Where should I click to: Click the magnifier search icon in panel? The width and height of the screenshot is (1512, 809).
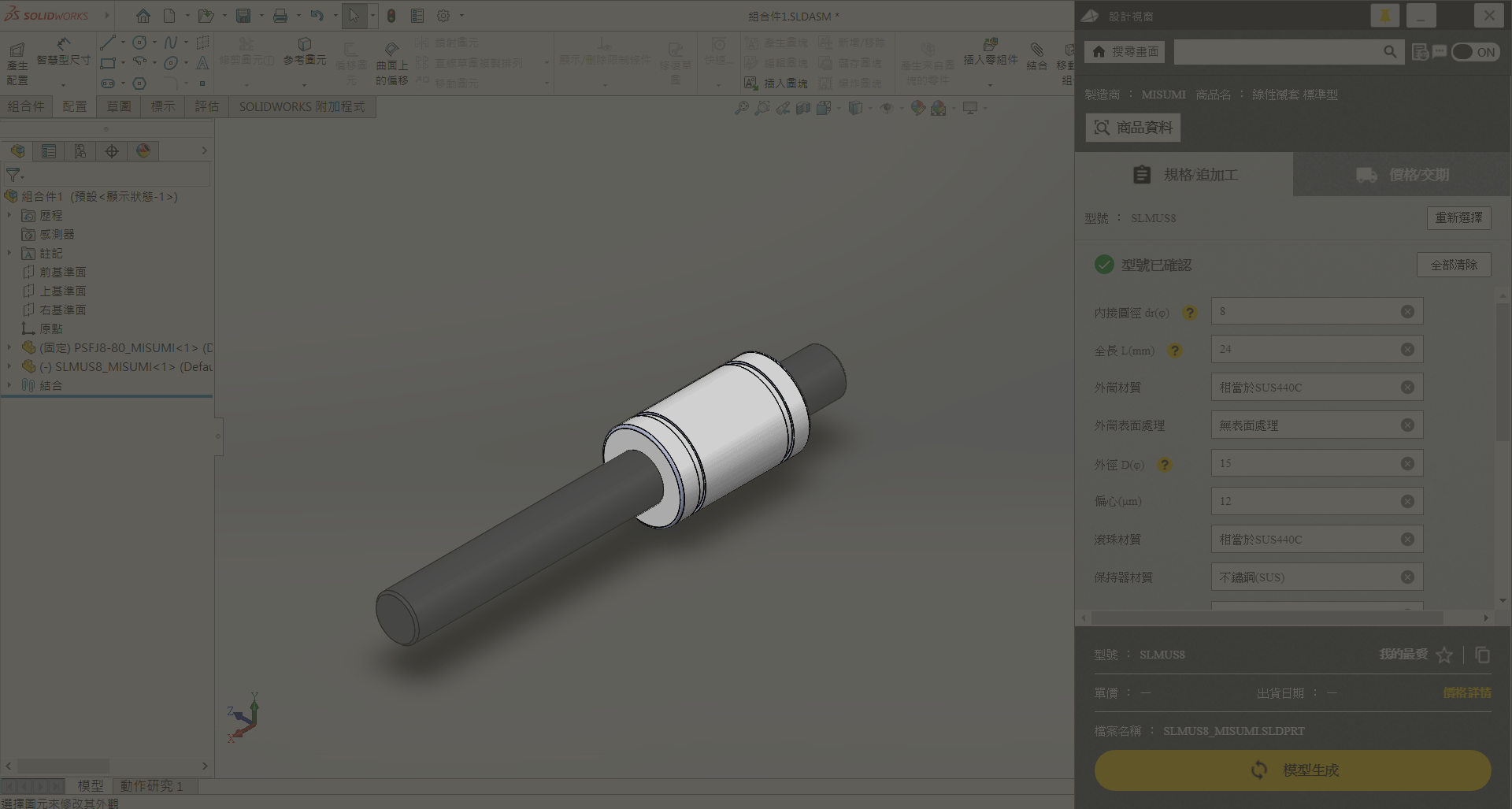tap(1390, 52)
